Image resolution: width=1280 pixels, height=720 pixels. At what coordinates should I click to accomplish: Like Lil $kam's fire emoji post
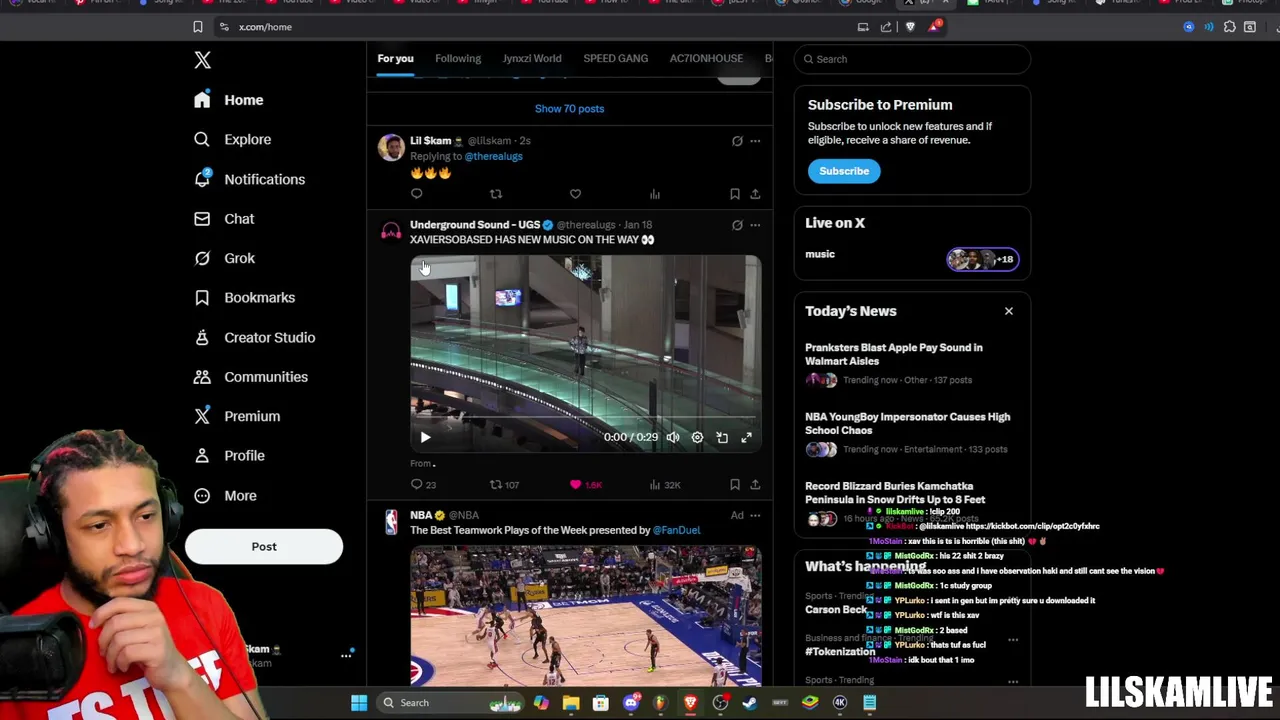click(x=575, y=194)
